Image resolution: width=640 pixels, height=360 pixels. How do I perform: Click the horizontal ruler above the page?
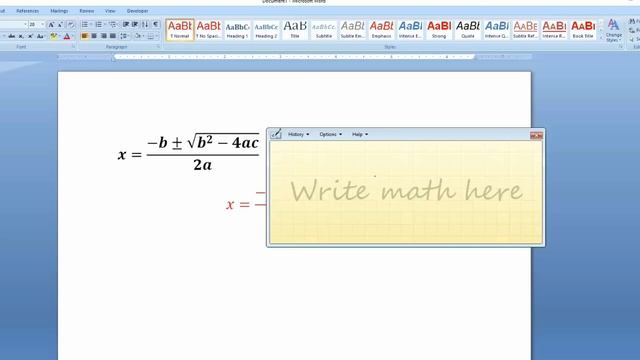click(x=294, y=57)
